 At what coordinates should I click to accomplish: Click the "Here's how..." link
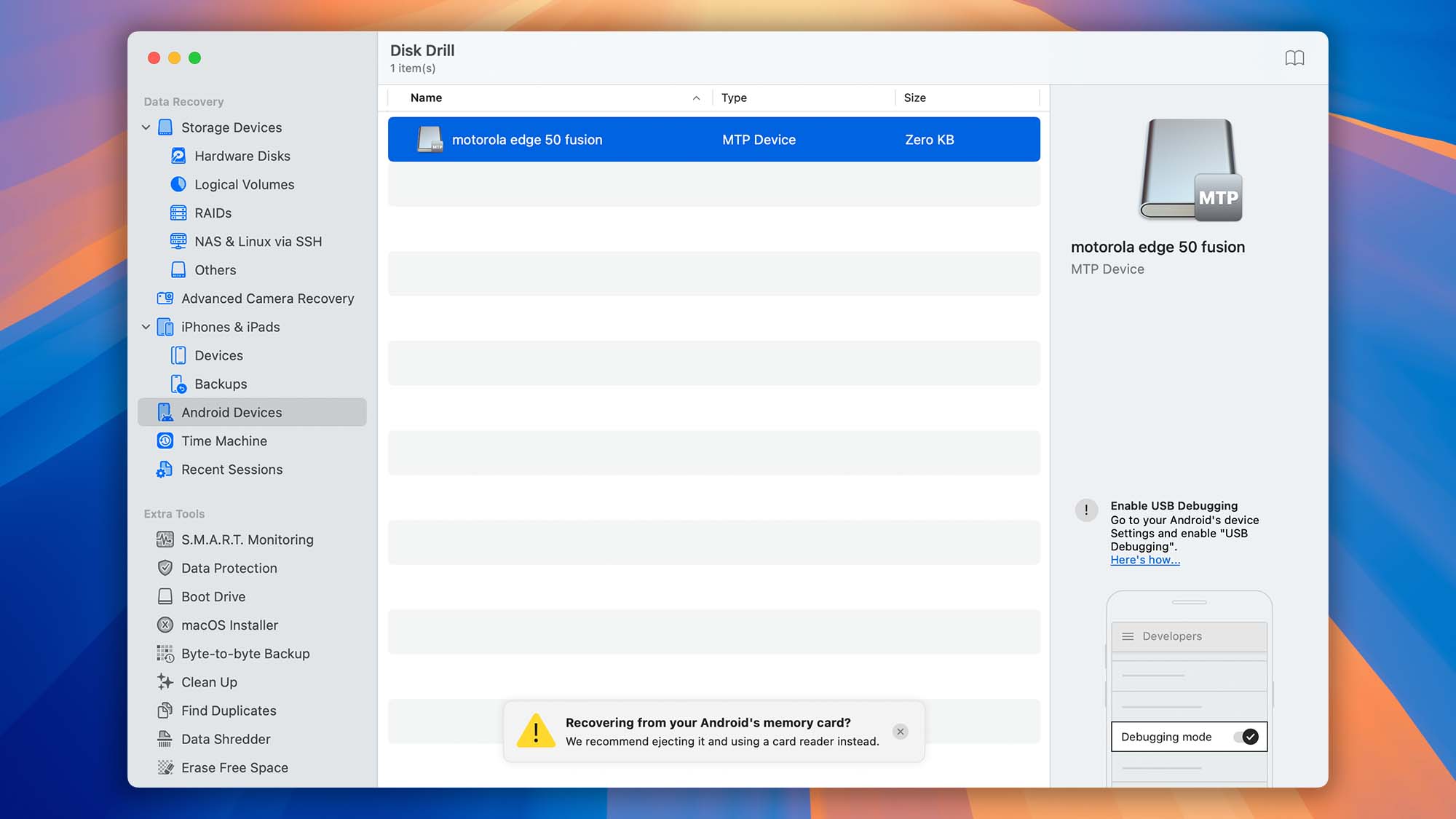coord(1145,560)
